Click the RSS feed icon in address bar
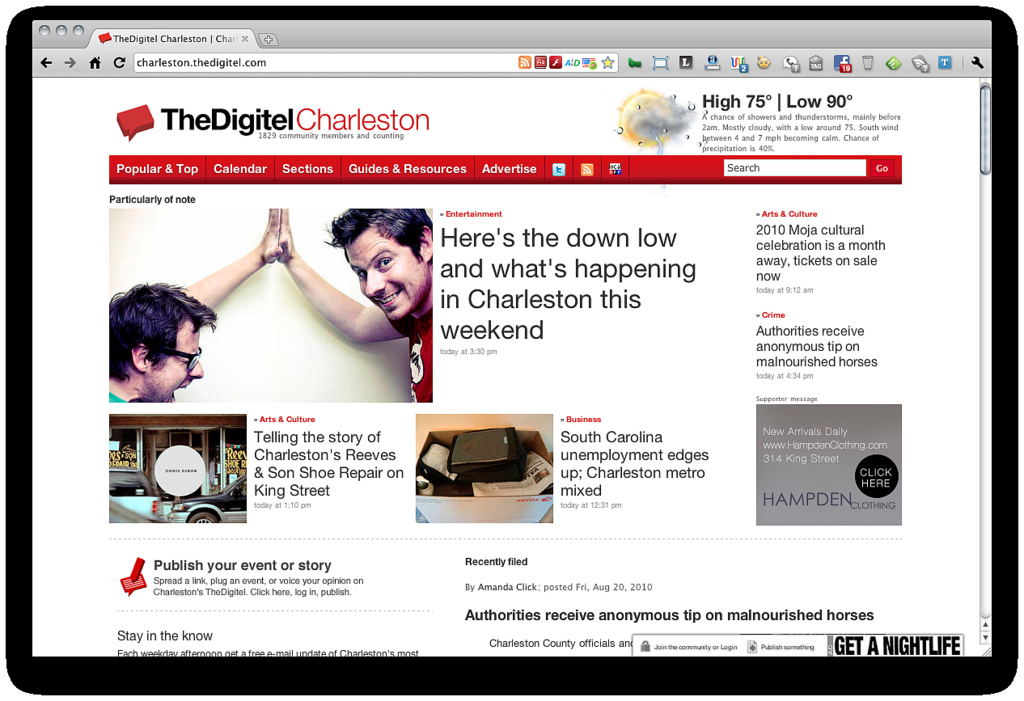The image size is (1024, 701). pos(524,63)
